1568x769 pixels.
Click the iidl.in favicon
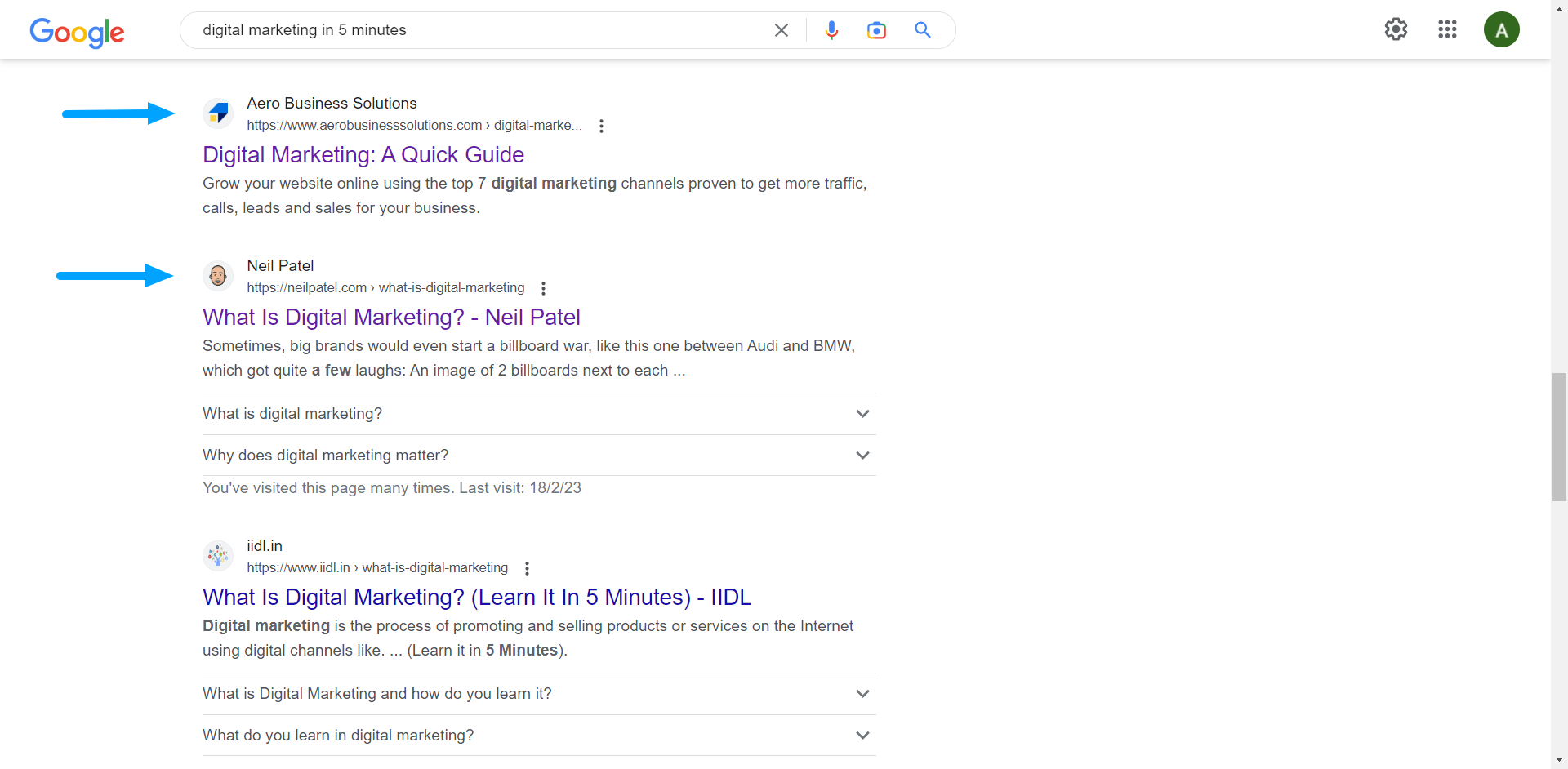point(218,556)
